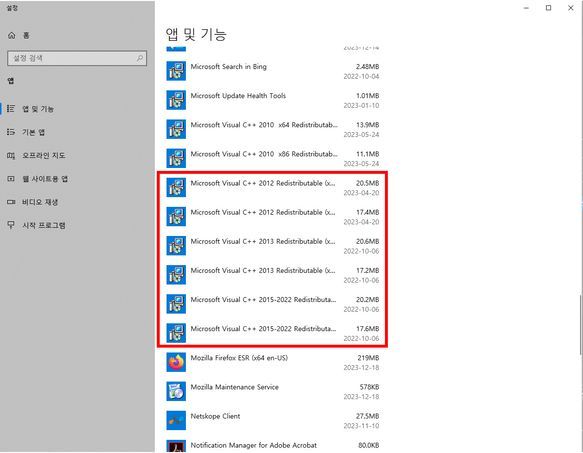
Task: Select Notification Manager for Adobe Acrobat
Action: pyautogui.click(x=273, y=446)
